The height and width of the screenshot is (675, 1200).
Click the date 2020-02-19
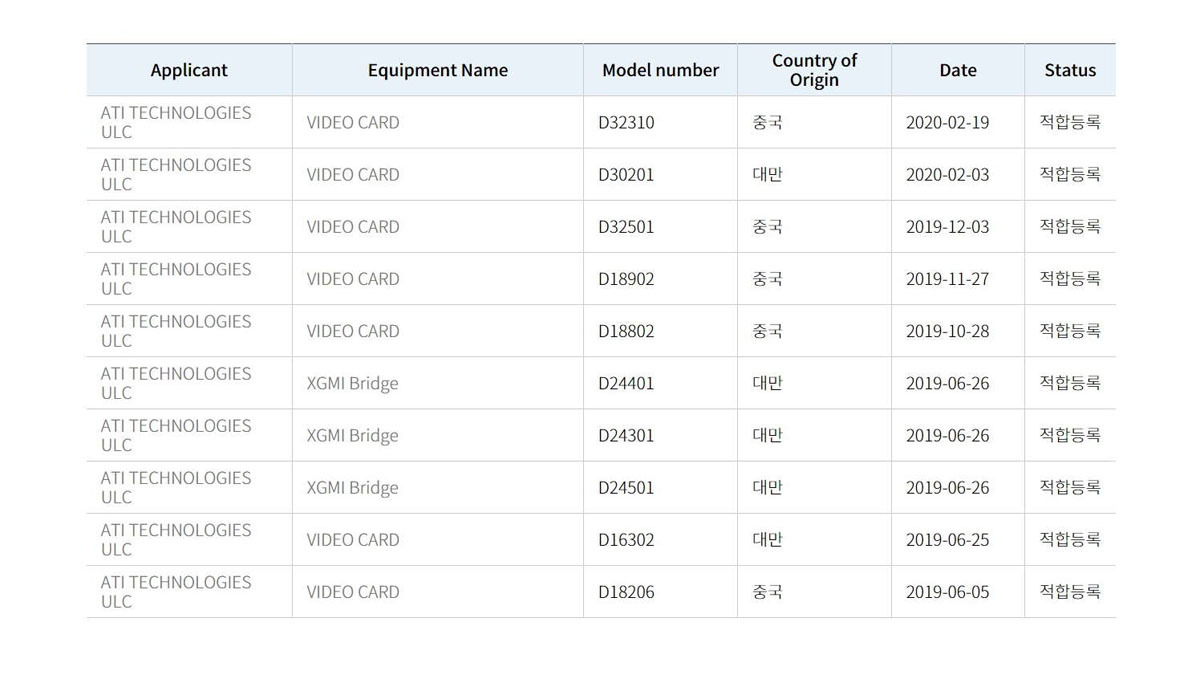[x=947, y=123]
